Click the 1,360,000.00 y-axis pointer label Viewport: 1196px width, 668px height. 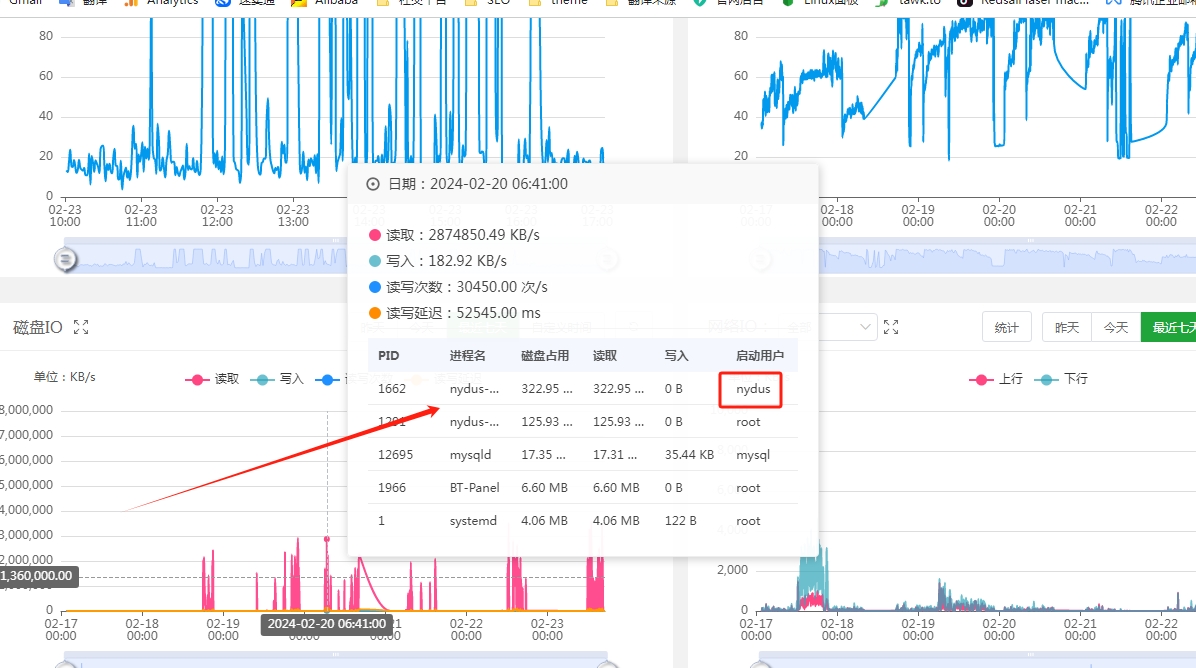pos(37,576)
